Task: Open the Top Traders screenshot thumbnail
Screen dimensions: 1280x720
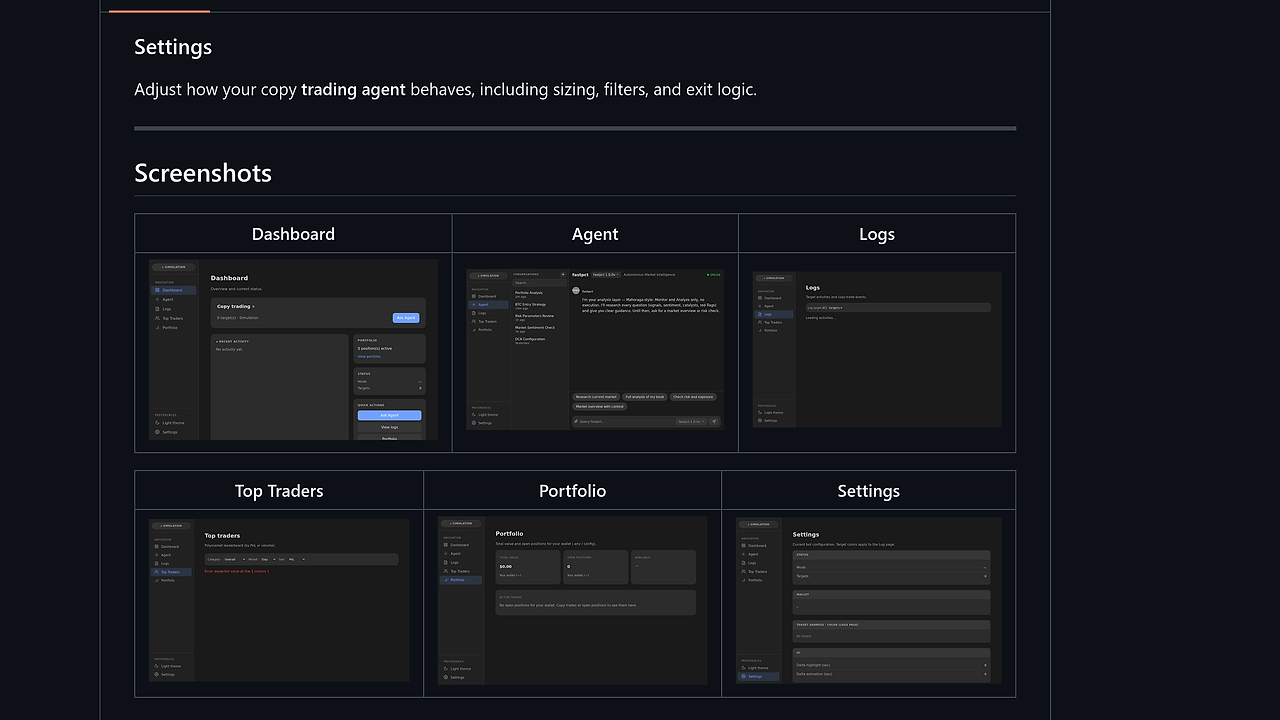Action: (279, 601)
